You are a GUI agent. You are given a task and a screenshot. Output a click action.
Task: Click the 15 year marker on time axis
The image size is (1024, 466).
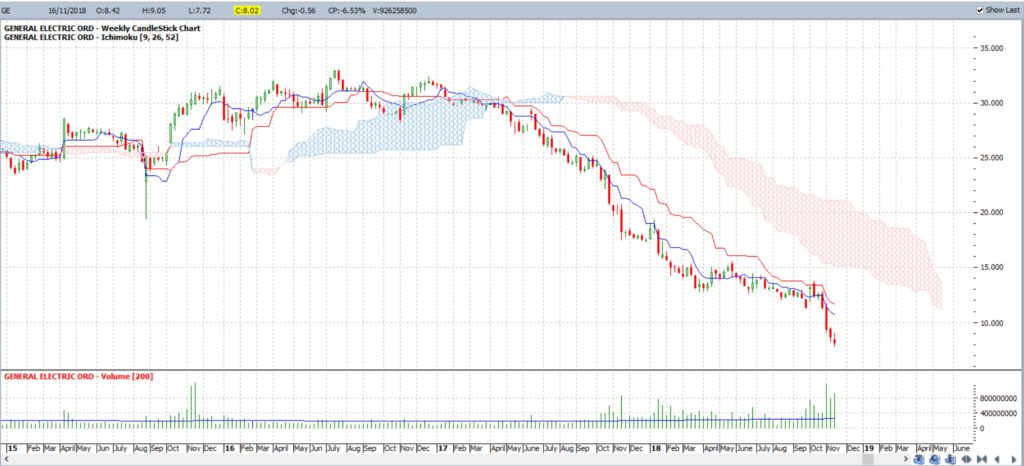tap(11, 449)
